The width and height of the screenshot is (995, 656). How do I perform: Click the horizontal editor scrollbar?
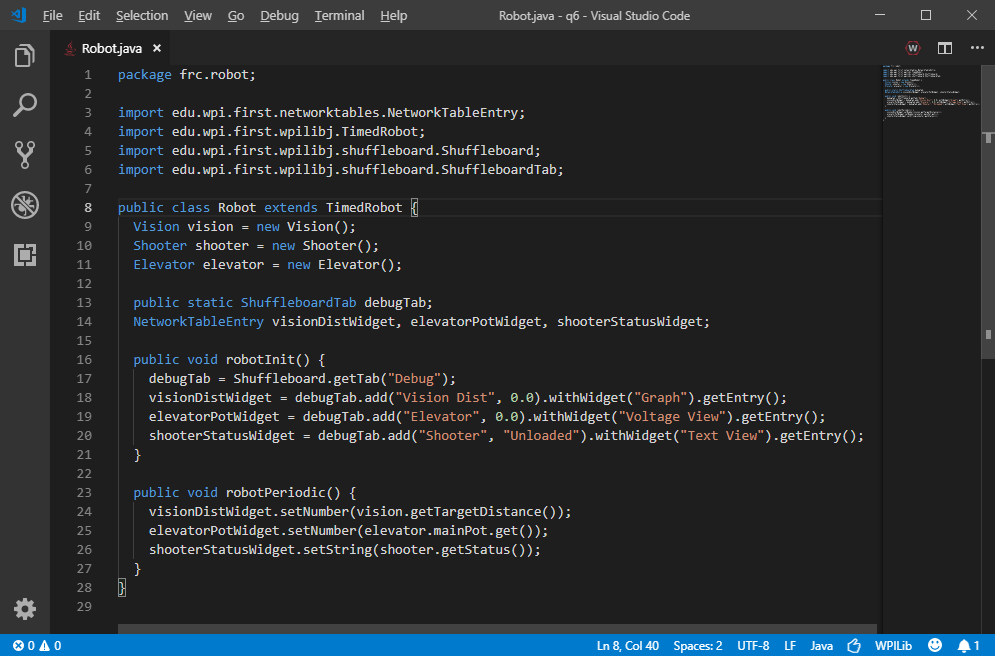pyautogui.click(x=497, y=629)
